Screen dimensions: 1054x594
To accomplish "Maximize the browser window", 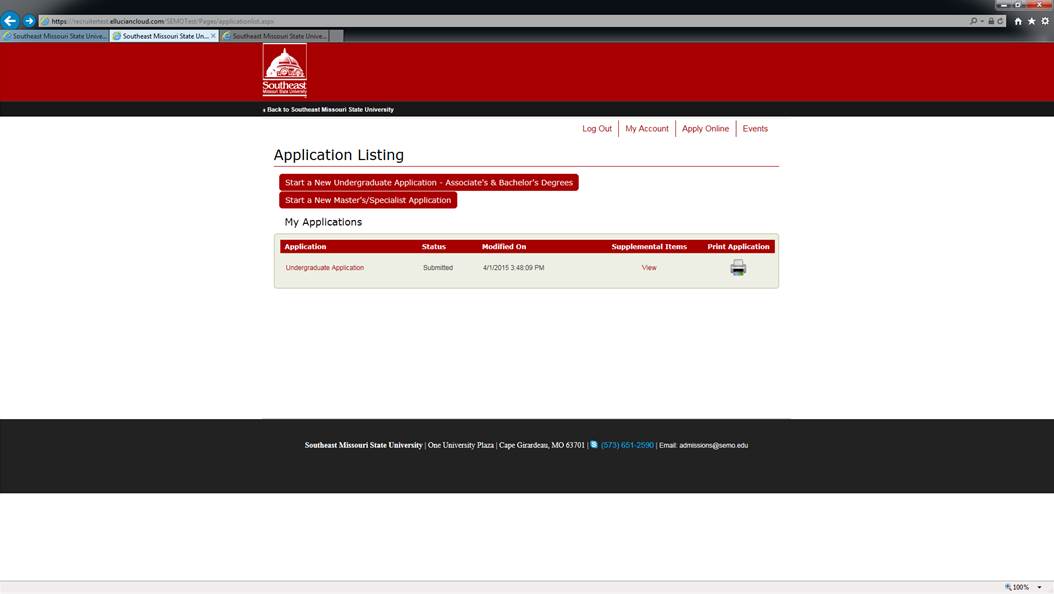I will [1018, 5].
